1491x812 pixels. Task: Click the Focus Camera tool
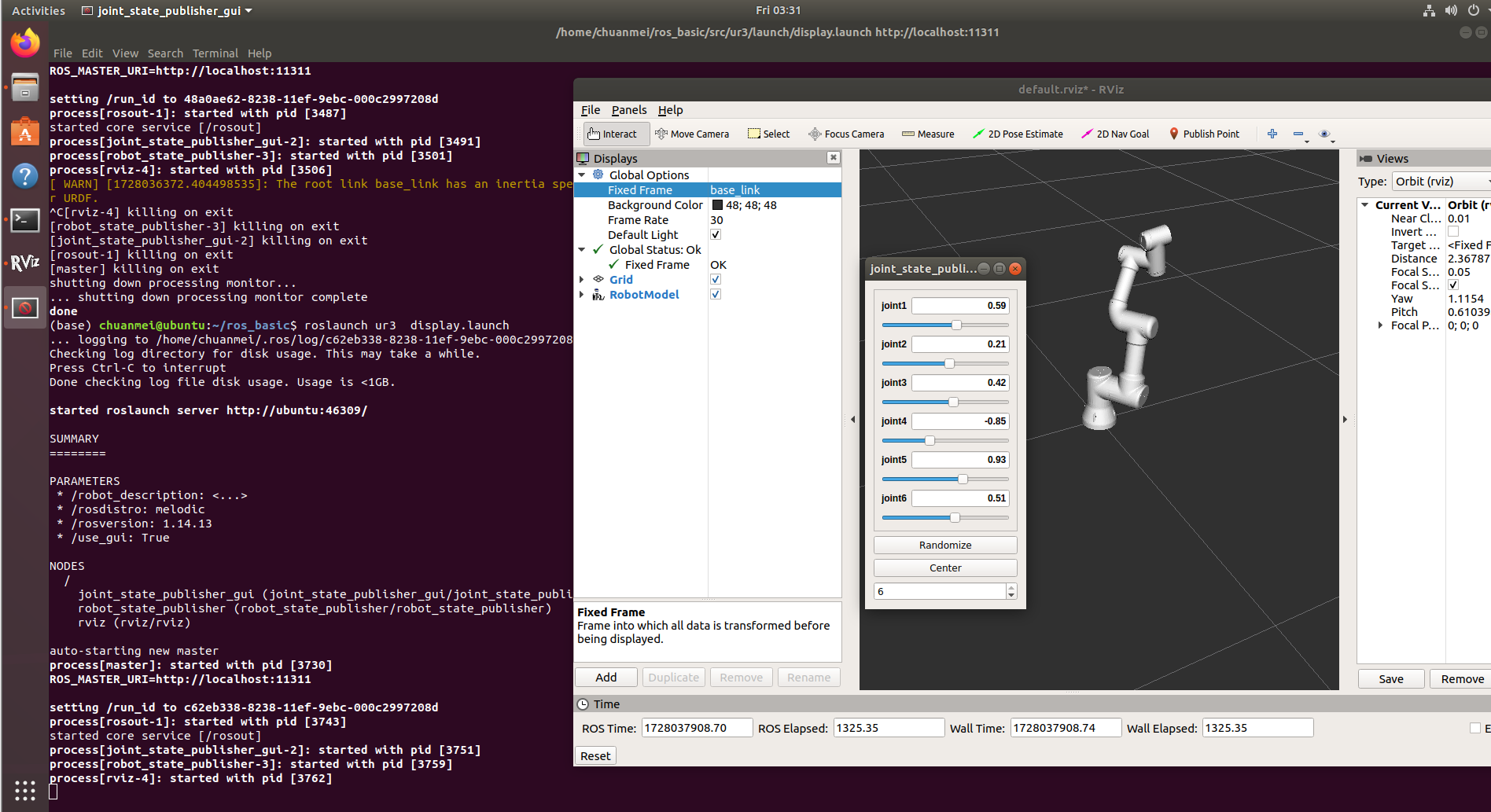pos(845,134)
